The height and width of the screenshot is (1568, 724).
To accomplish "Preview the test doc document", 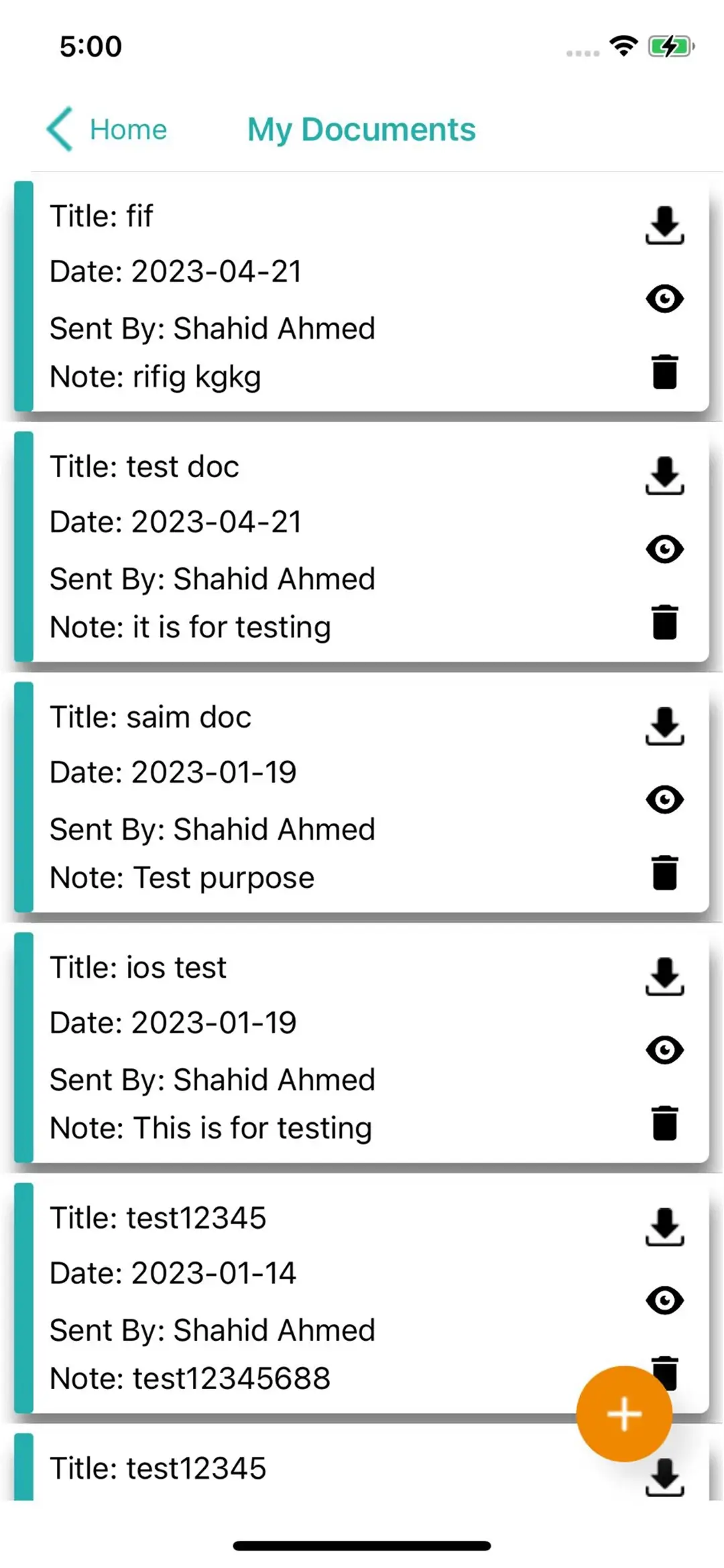I will click(x=664, y=548).
